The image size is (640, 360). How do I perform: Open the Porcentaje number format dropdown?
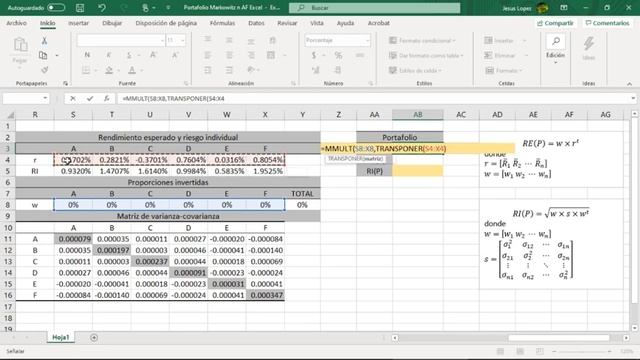pos(367,40)
